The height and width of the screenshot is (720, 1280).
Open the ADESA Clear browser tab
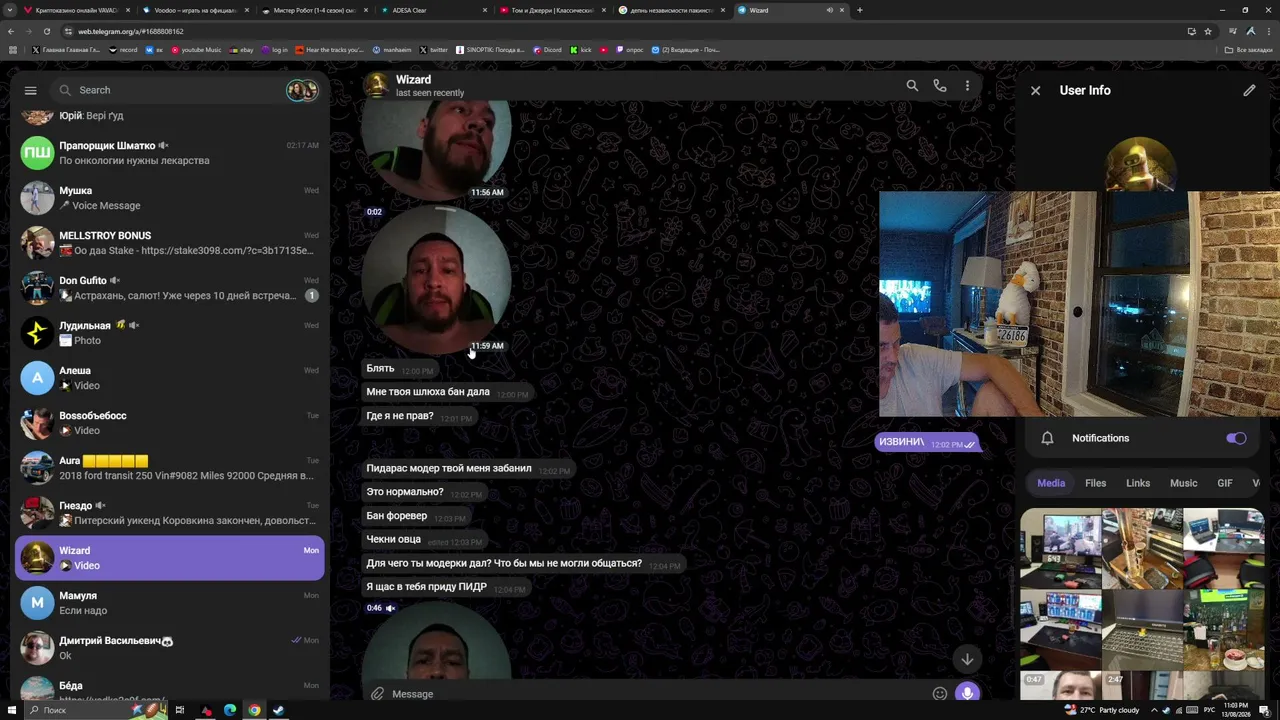tap(433, 10)
